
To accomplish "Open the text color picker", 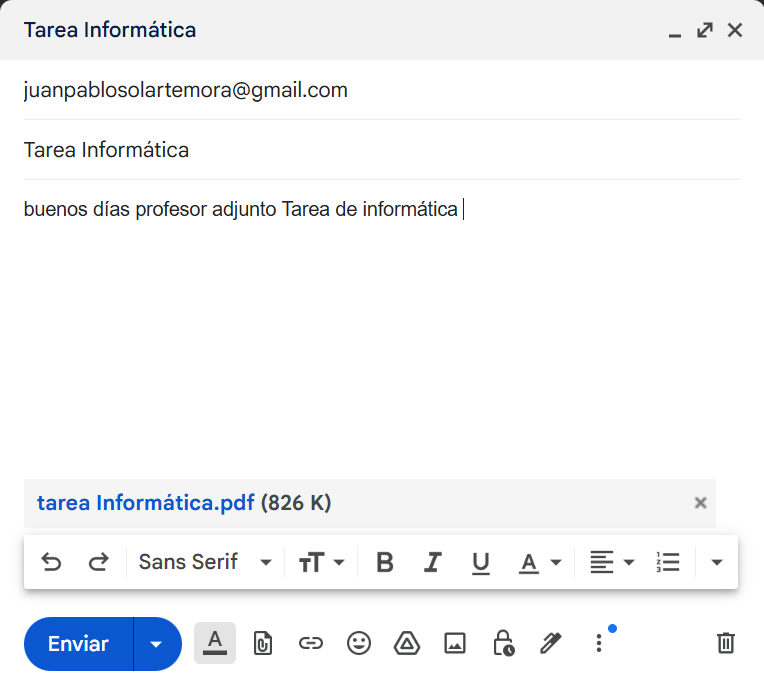I will (539, 563).
